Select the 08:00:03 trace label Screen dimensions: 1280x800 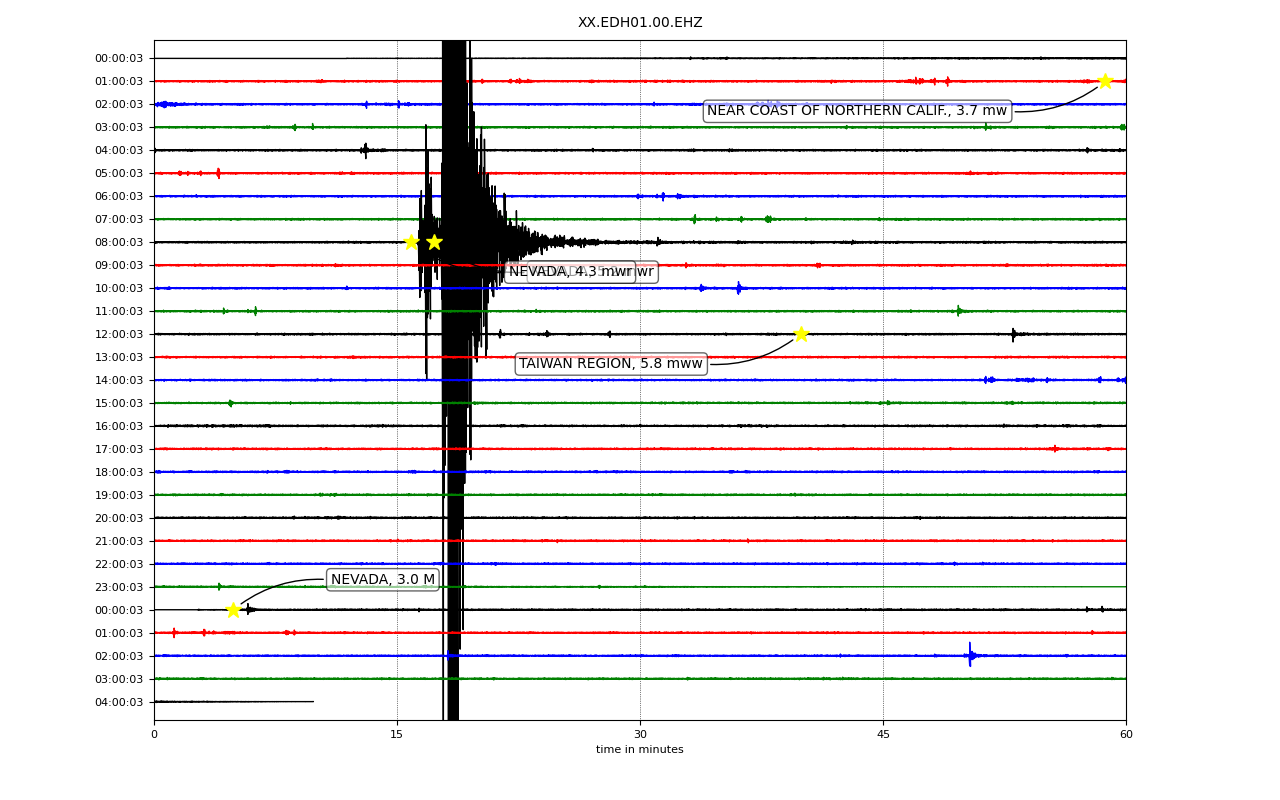tap(119, 242)
